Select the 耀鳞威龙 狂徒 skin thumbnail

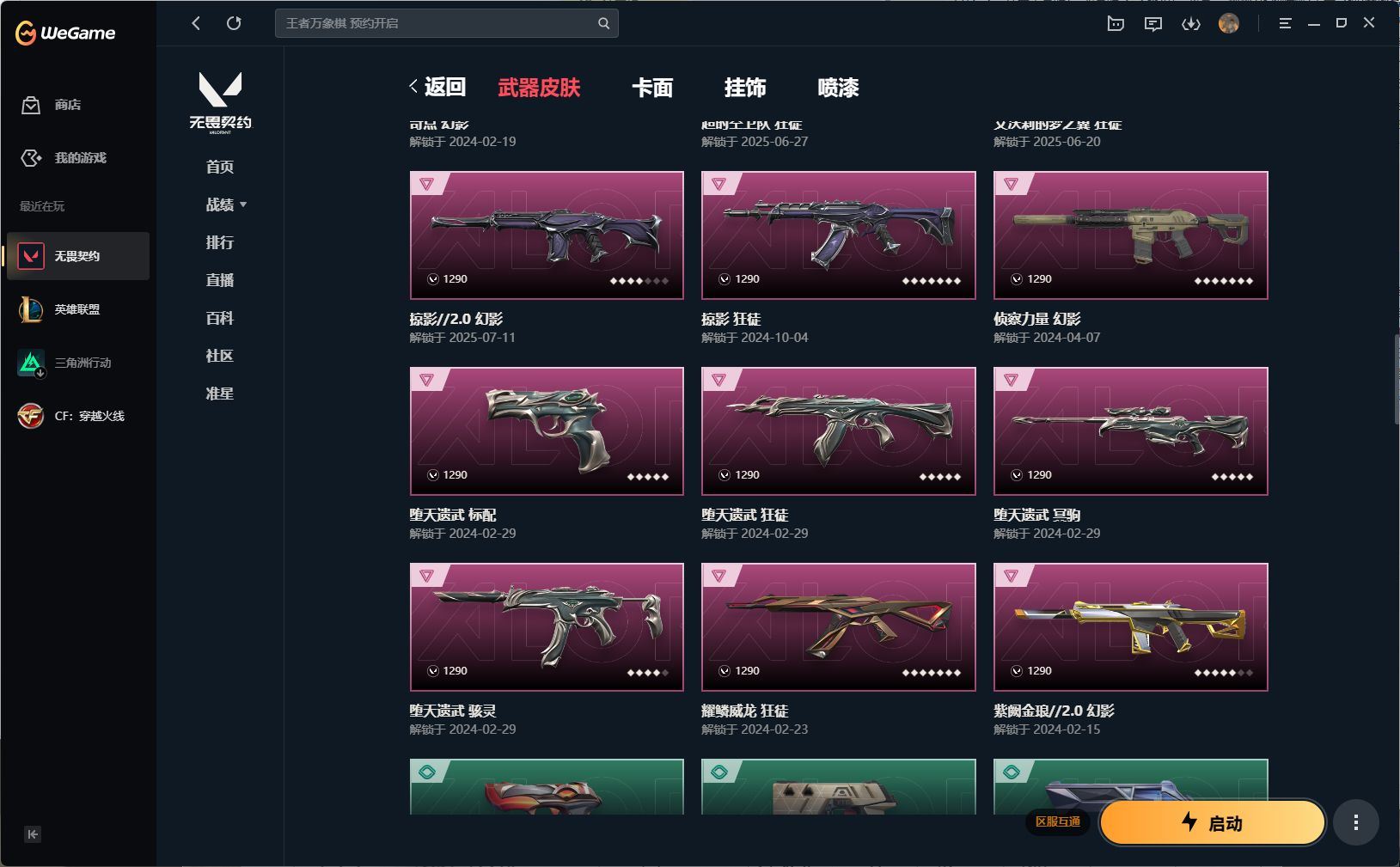coord(839,627)
